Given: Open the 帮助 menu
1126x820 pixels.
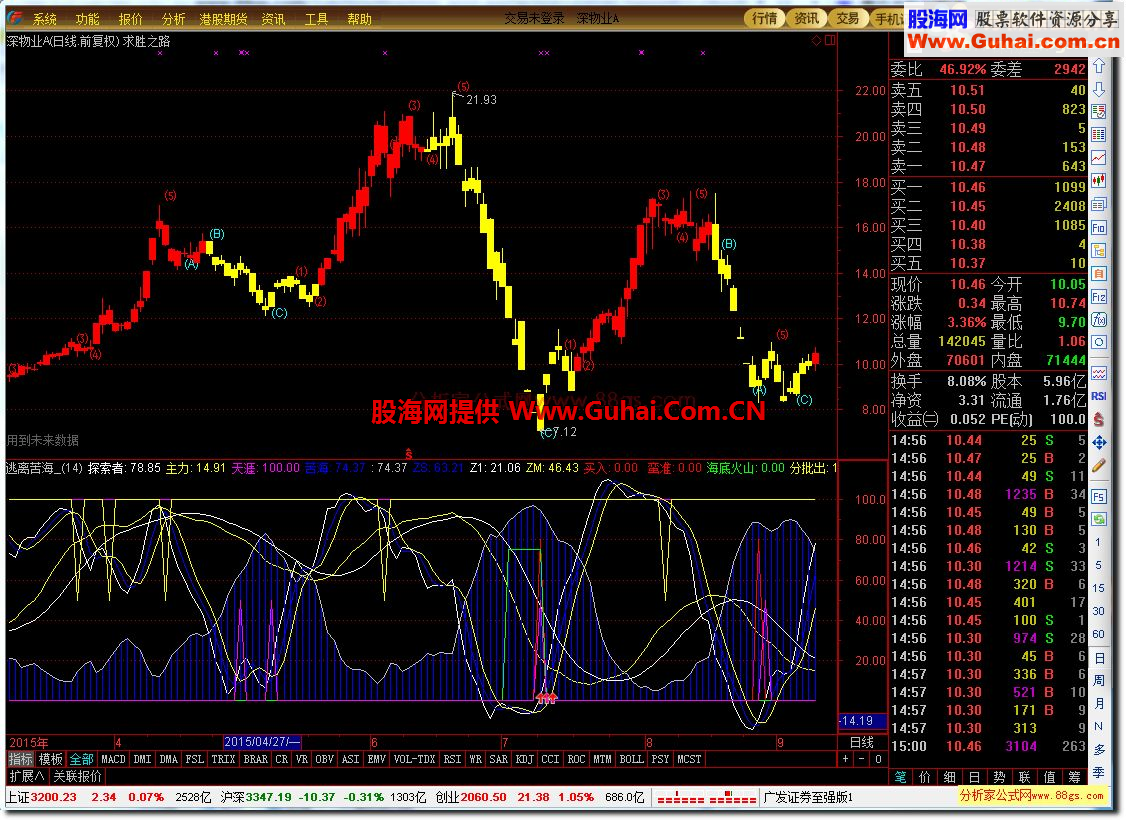Looking at the screenshot, I should 359,19.
